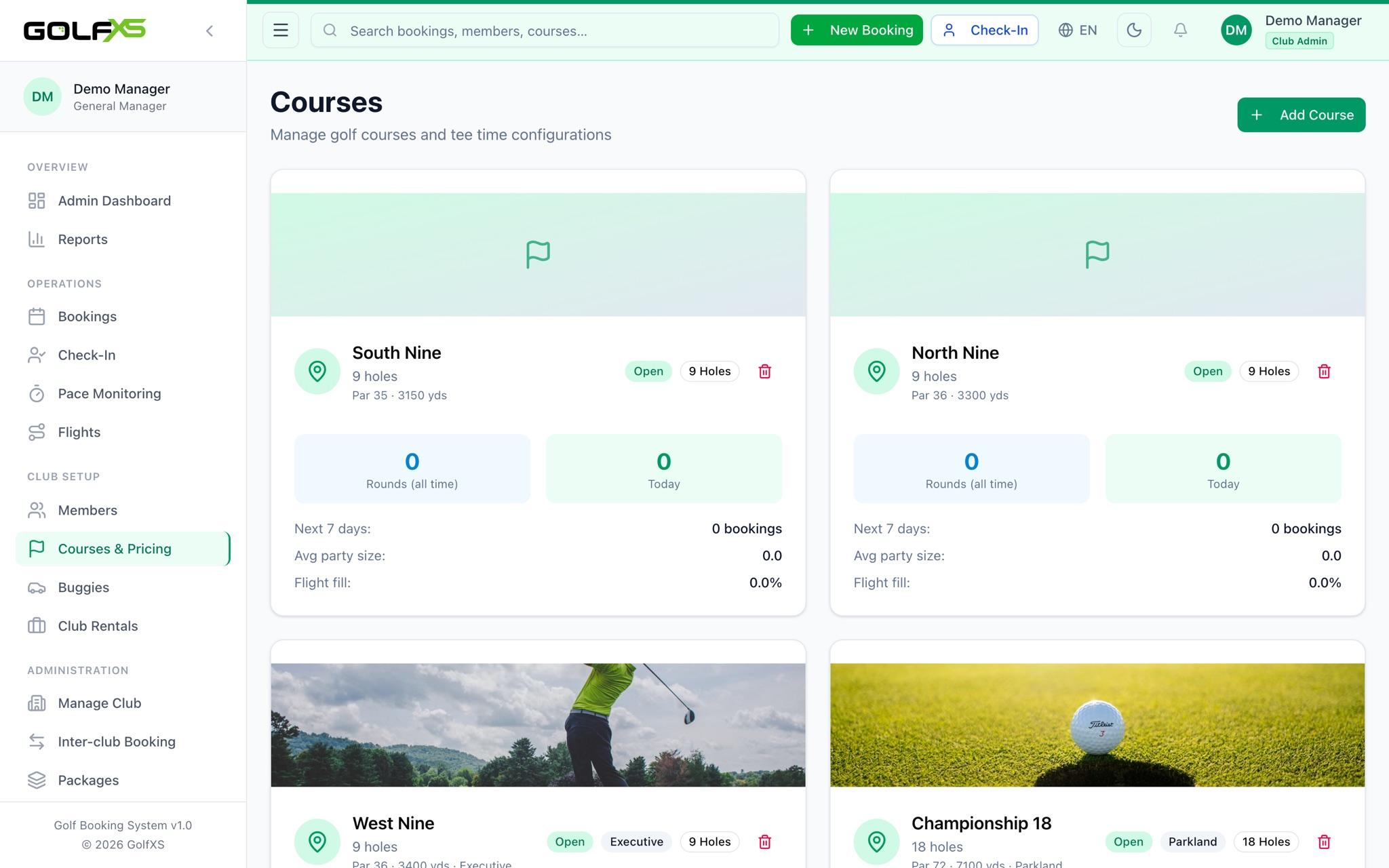
Task: Add a new course
Action: (x=1301, y=115)
